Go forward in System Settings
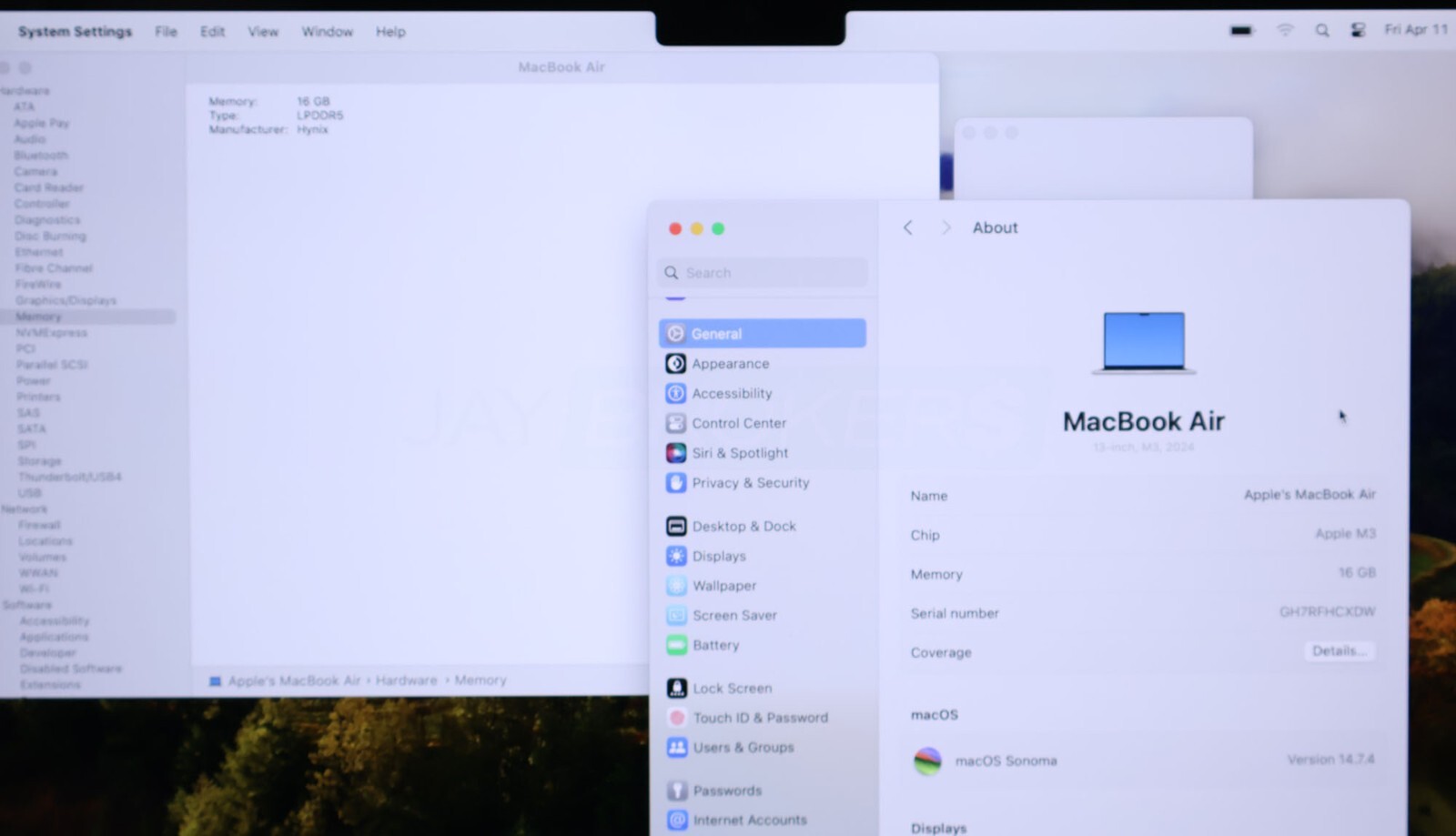The height and width of the screenshot is (836, 1456). pos(945,227)
